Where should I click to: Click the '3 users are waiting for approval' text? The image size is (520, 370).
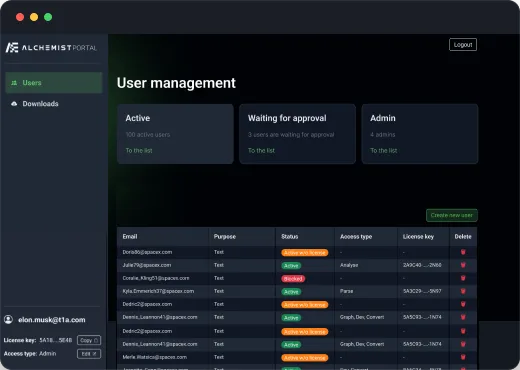291,135
